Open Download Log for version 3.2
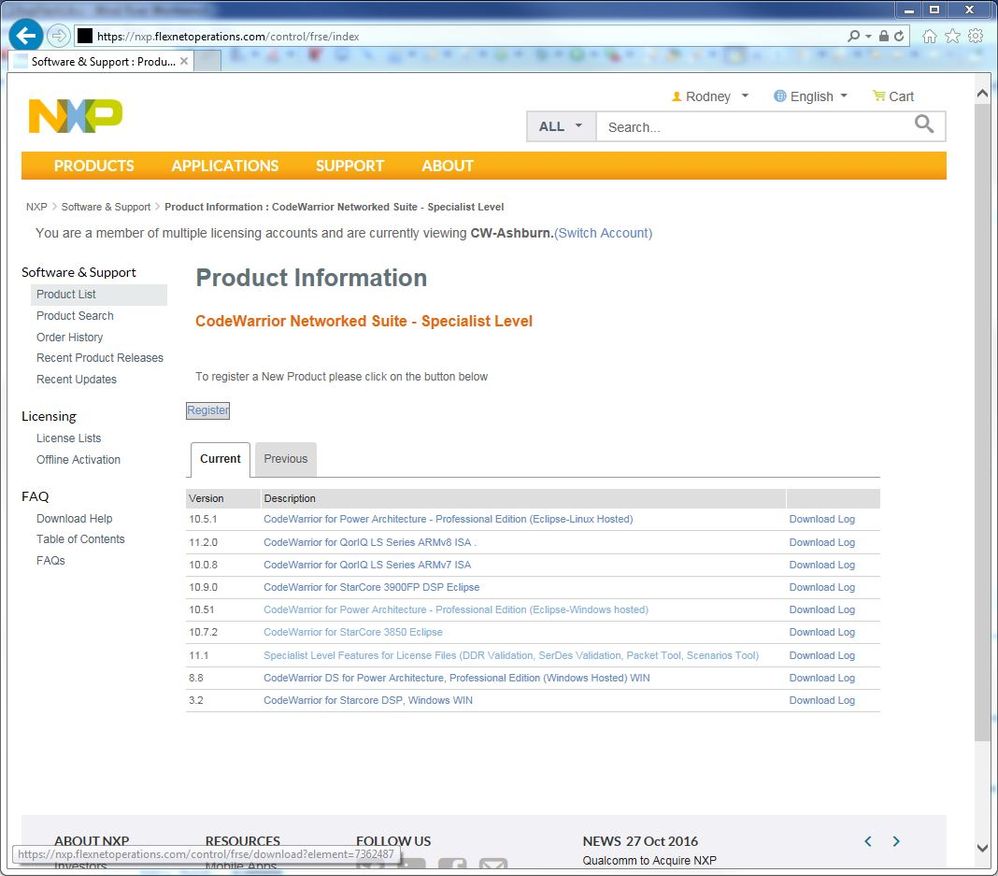The image size is (998, 876). (x=822, y=700)
